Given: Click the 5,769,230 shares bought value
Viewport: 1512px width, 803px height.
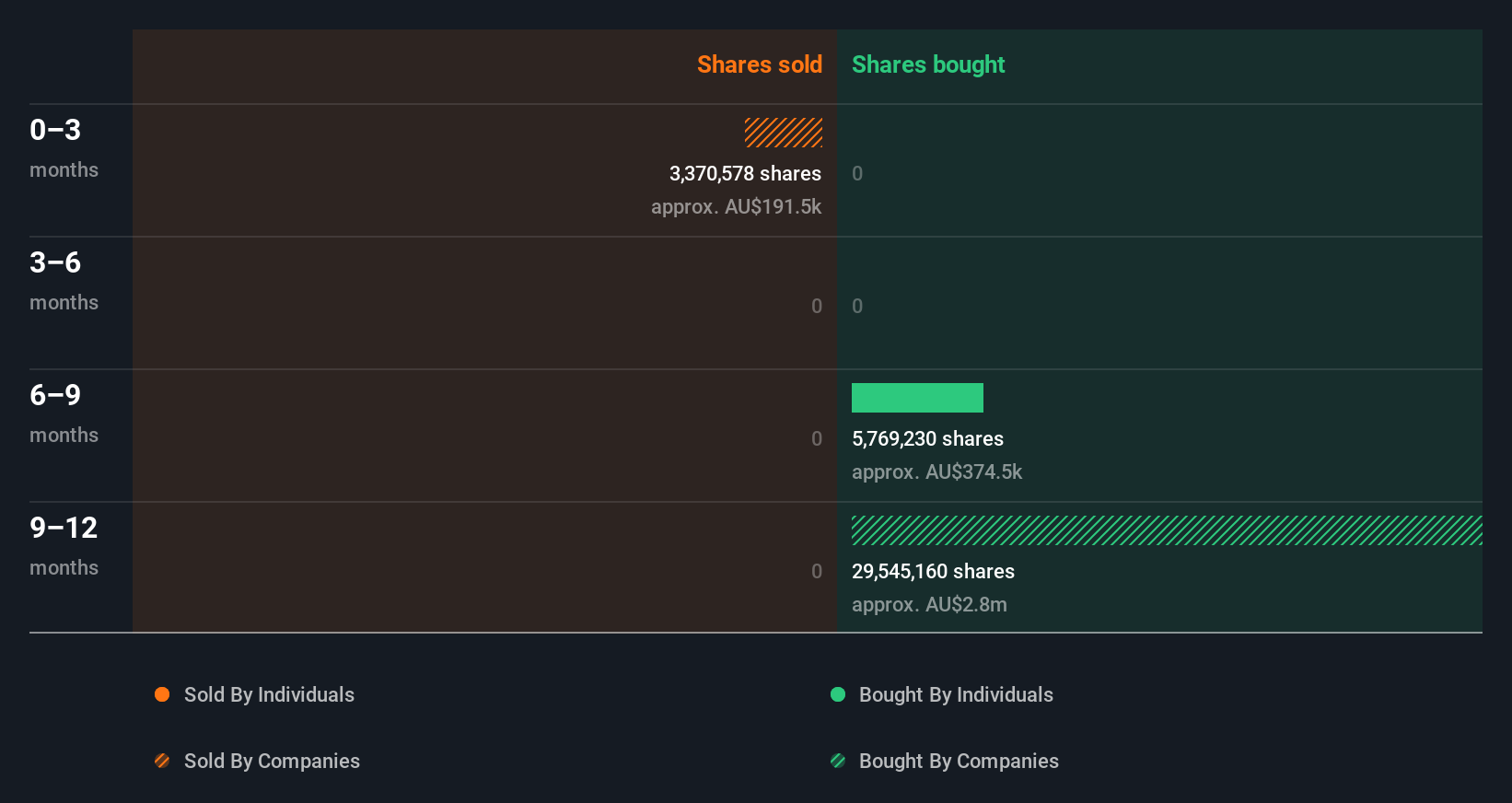Looking at the screenshot, I should [x=927, y=438].
